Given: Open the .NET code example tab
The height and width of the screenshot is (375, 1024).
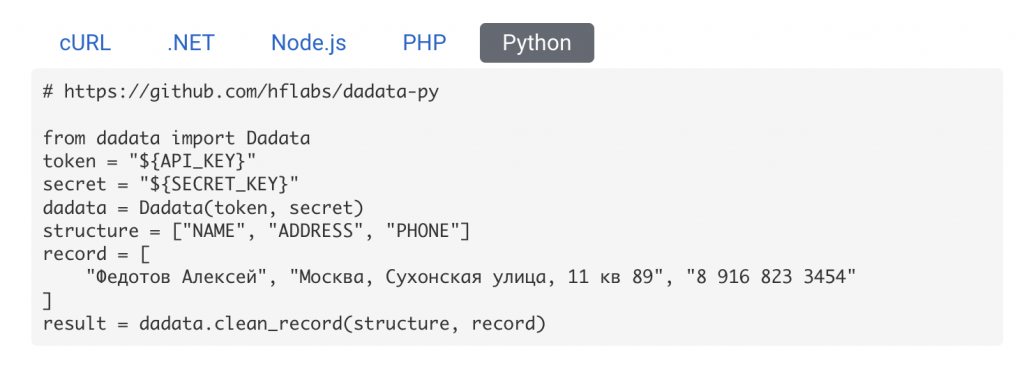Looking at the screenshot, I should (x=191, y=43).
